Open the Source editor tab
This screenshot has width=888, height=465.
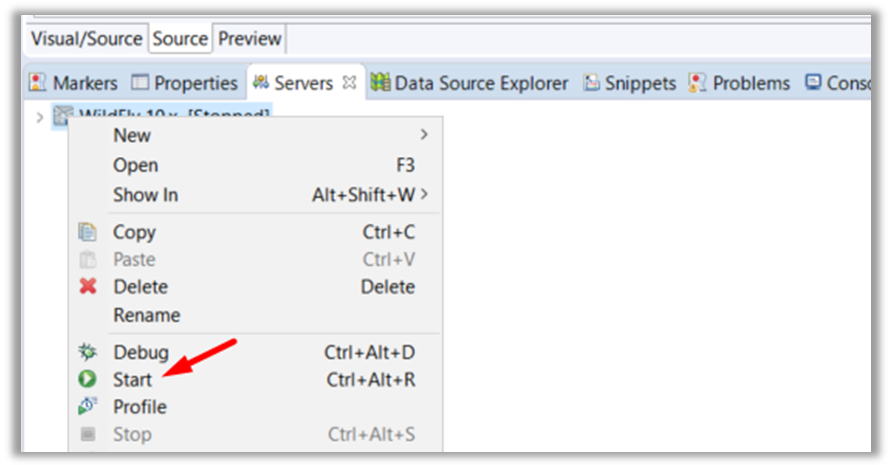click(x=180, y=39)
